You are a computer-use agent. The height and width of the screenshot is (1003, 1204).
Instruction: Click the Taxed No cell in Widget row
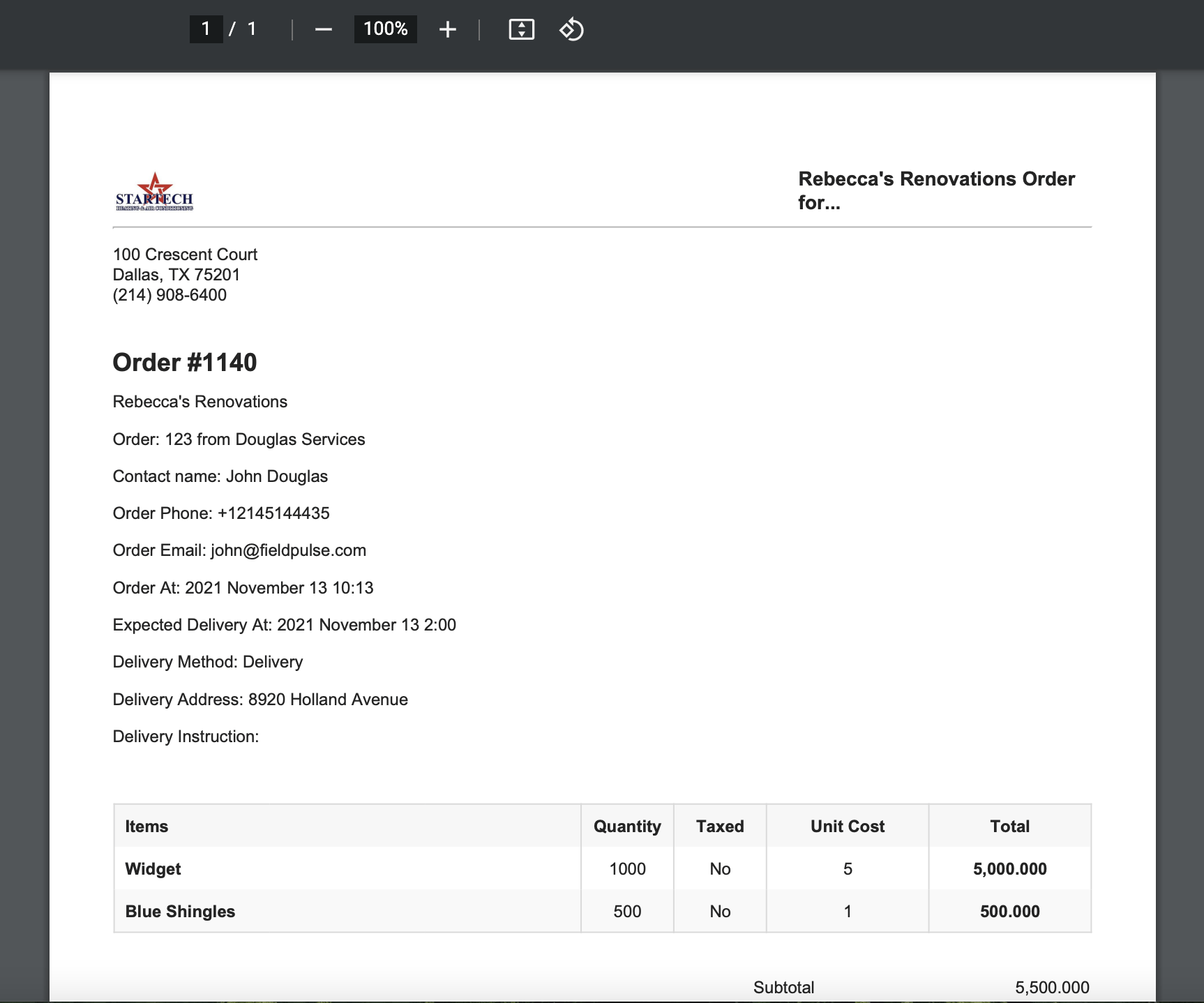(720, 869)
